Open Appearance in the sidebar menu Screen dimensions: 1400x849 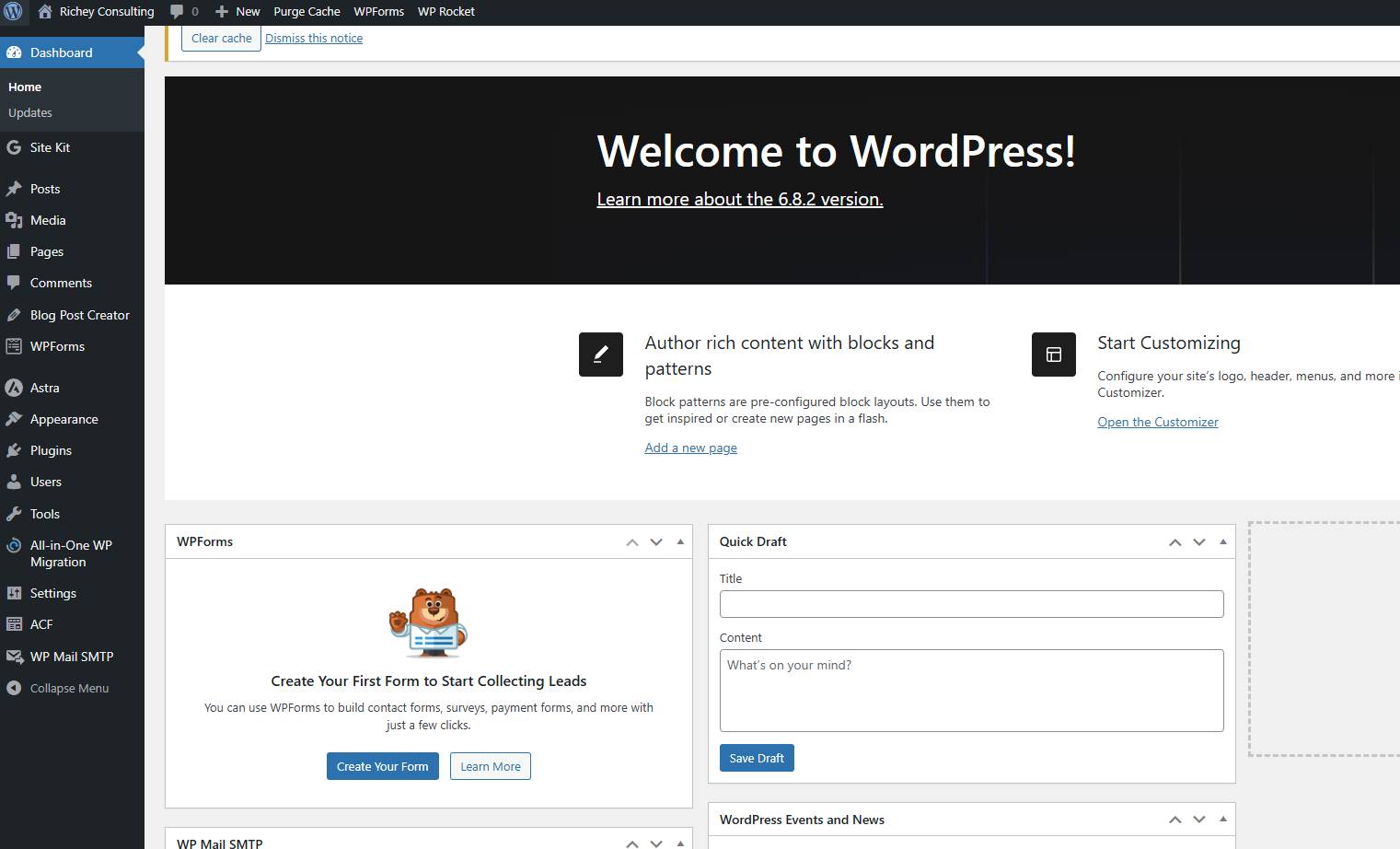click(x=64, y=419)
